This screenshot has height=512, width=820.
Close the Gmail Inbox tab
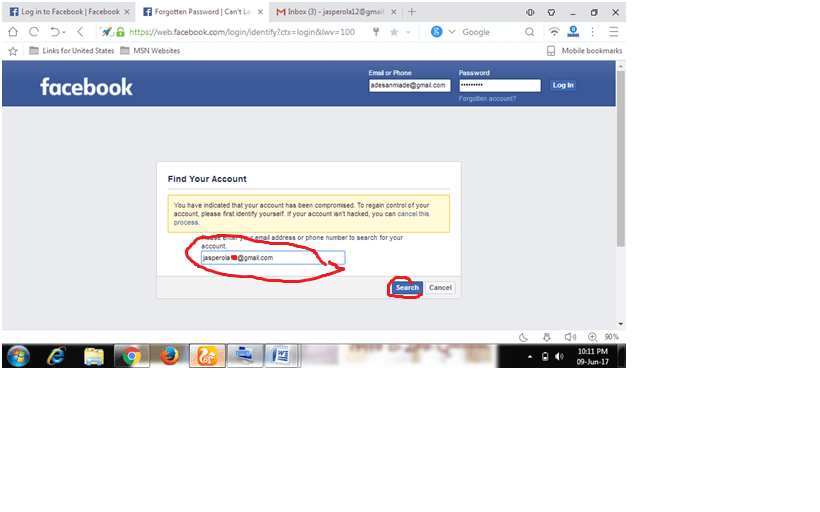[x=393, y=12]
